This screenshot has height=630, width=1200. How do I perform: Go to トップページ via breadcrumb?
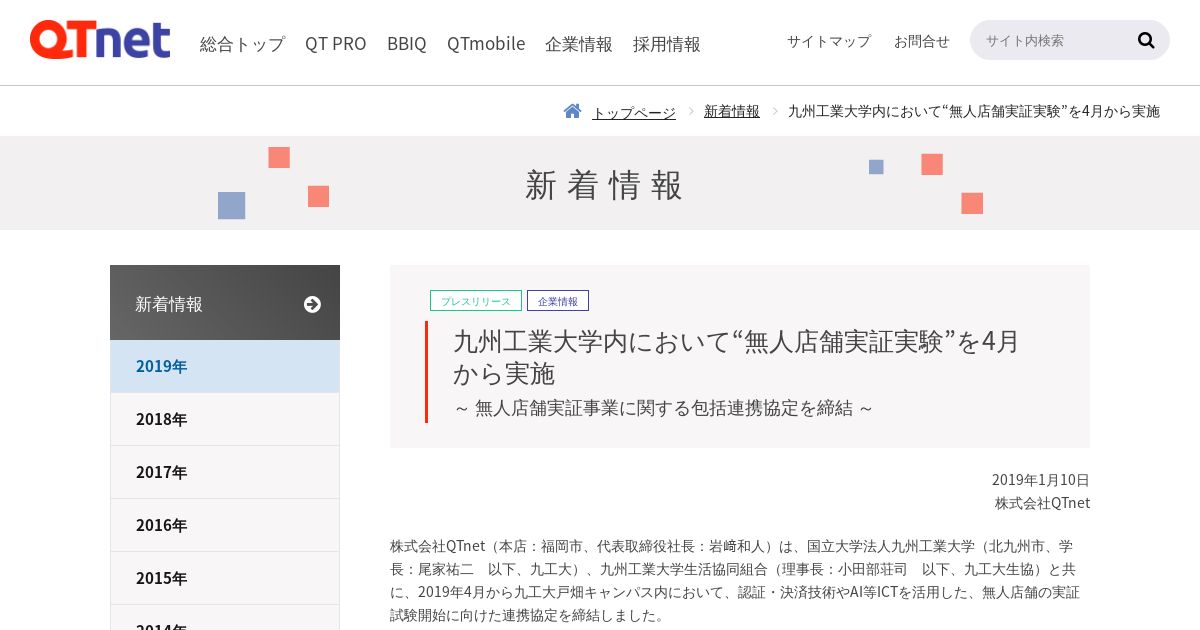point(634,112)
